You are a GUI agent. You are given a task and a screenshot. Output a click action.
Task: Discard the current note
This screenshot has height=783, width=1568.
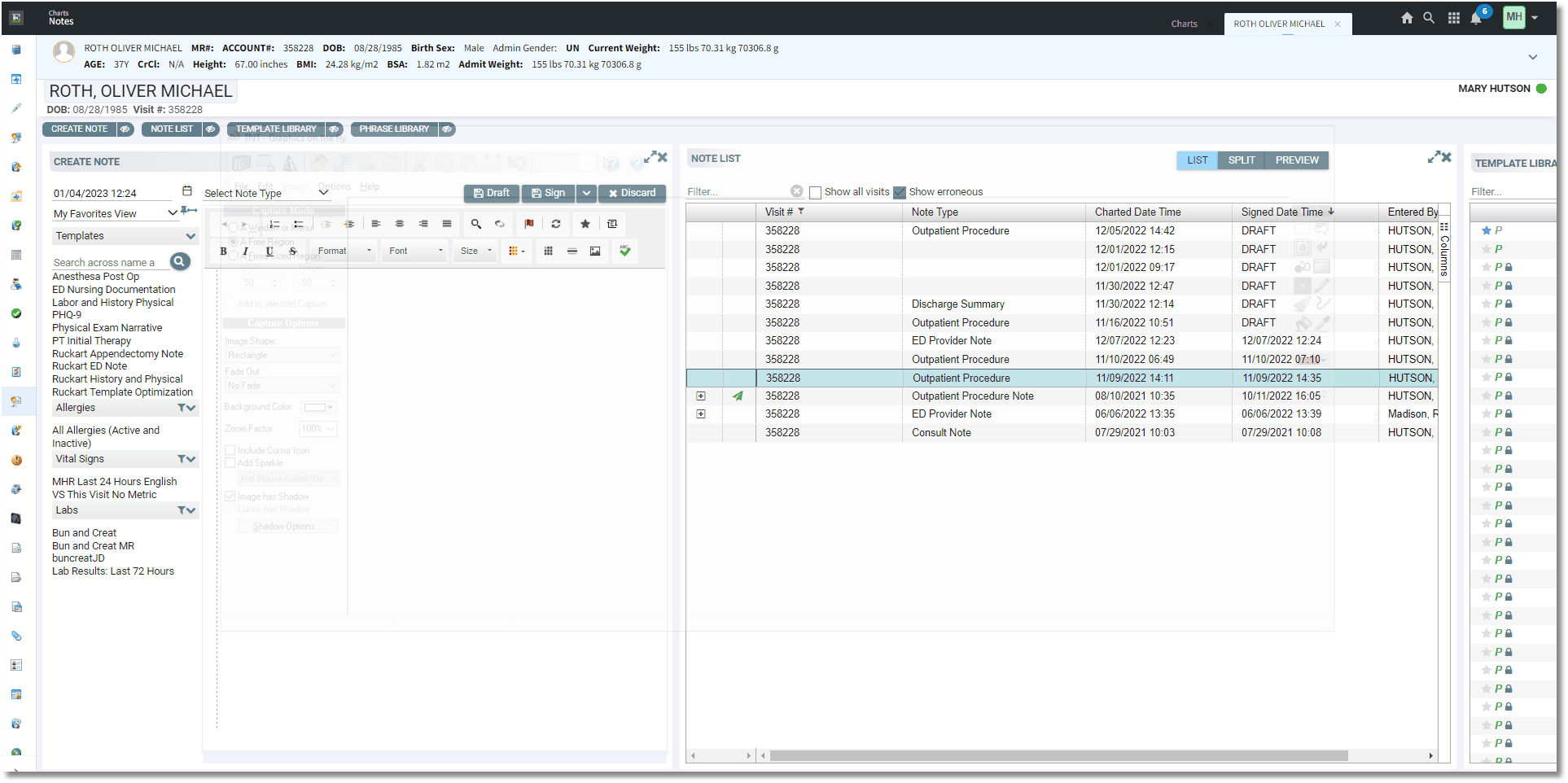633,193
